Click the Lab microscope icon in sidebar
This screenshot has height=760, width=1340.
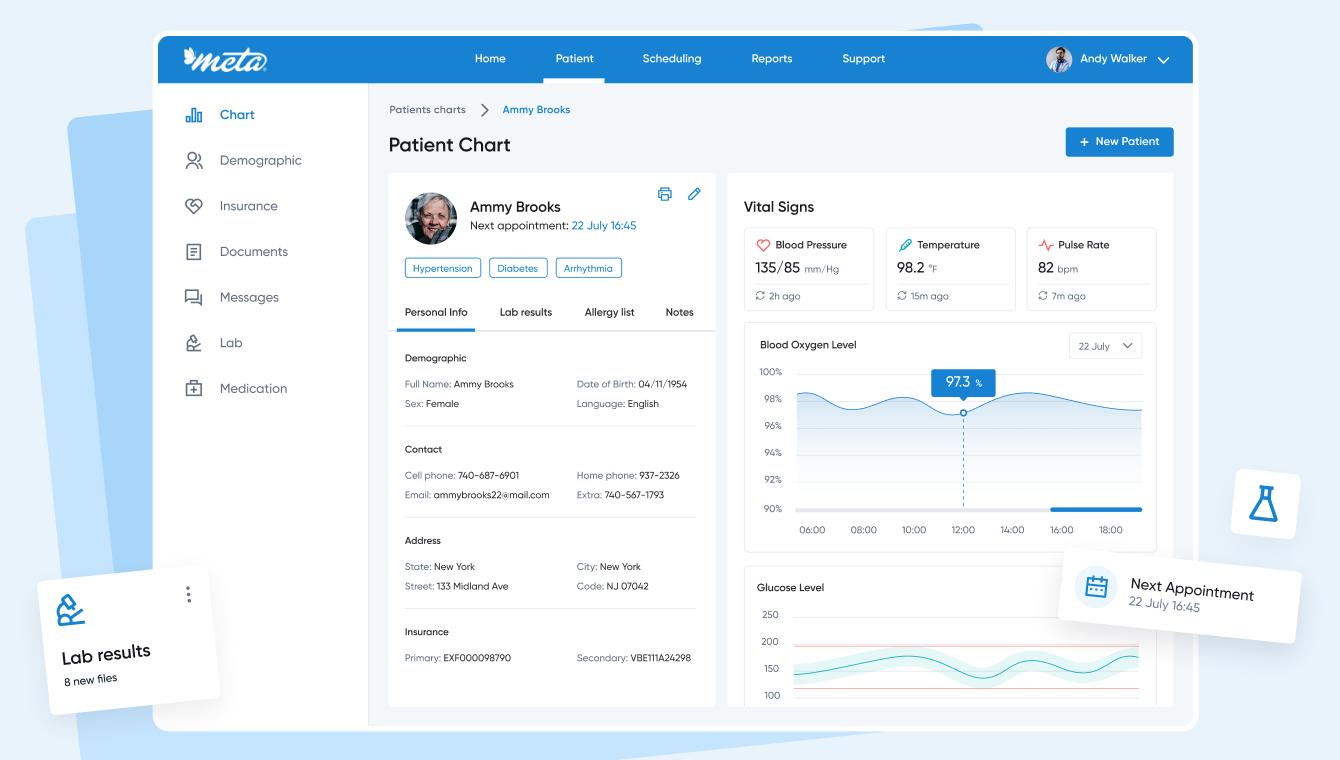pos(194,343)
